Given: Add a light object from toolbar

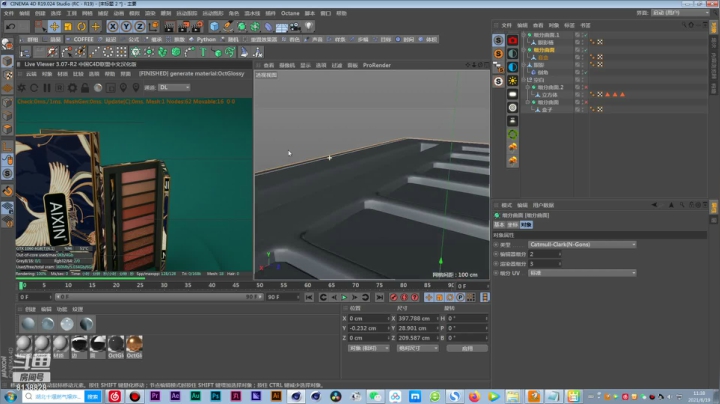Looking at the screenshot, I should [309, 27].
